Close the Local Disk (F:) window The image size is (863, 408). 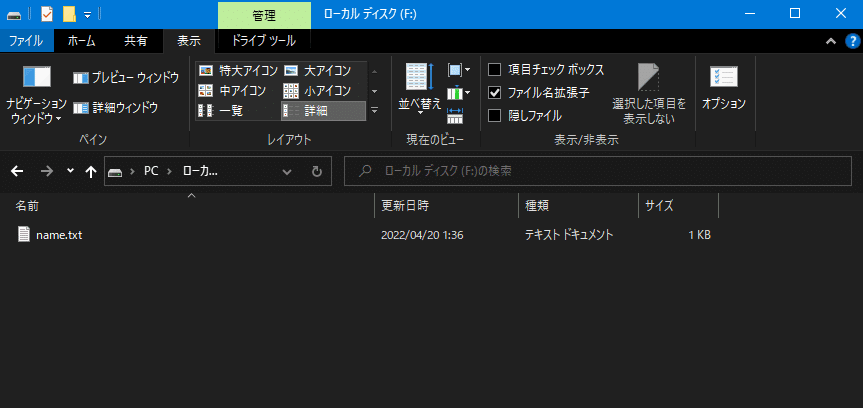840,14
